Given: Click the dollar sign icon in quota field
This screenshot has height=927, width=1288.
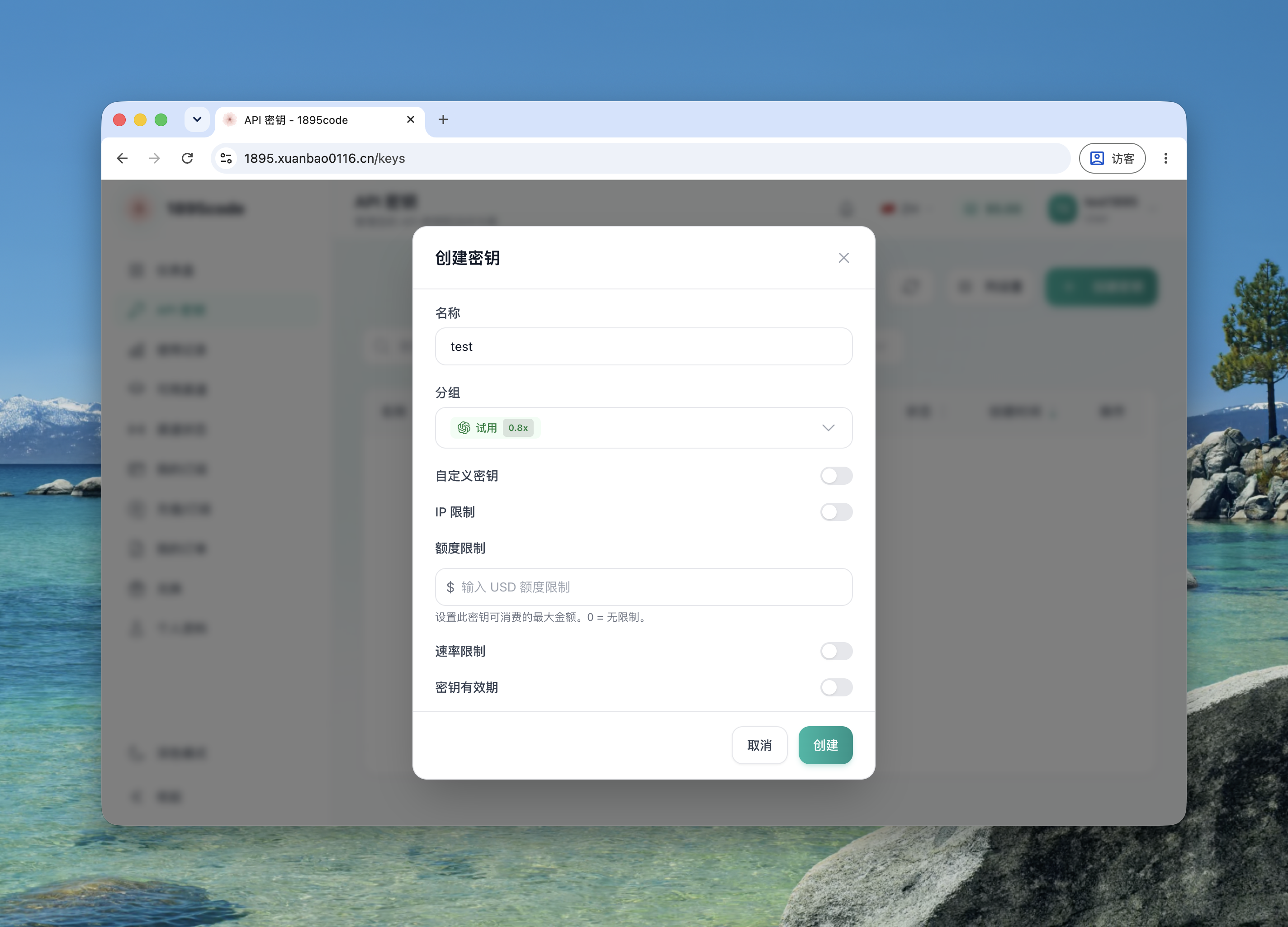Looking at the screenshot, I should [450, 587].
